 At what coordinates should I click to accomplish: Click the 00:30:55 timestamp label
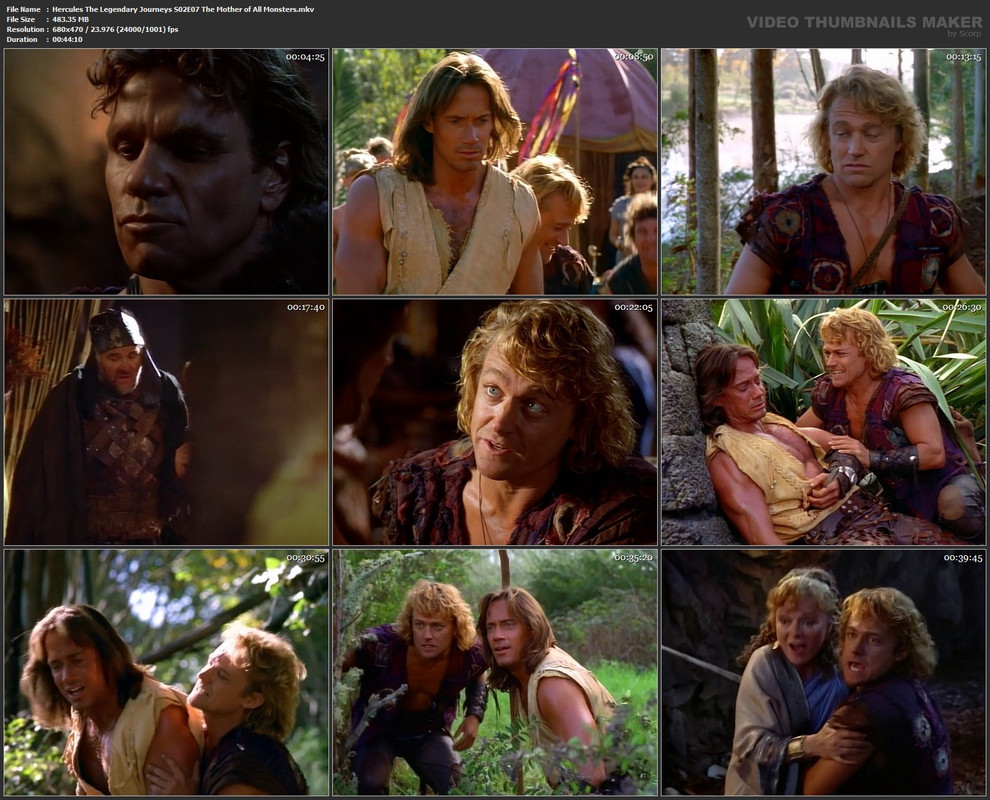pyautogui.click(x=306, y=558)
